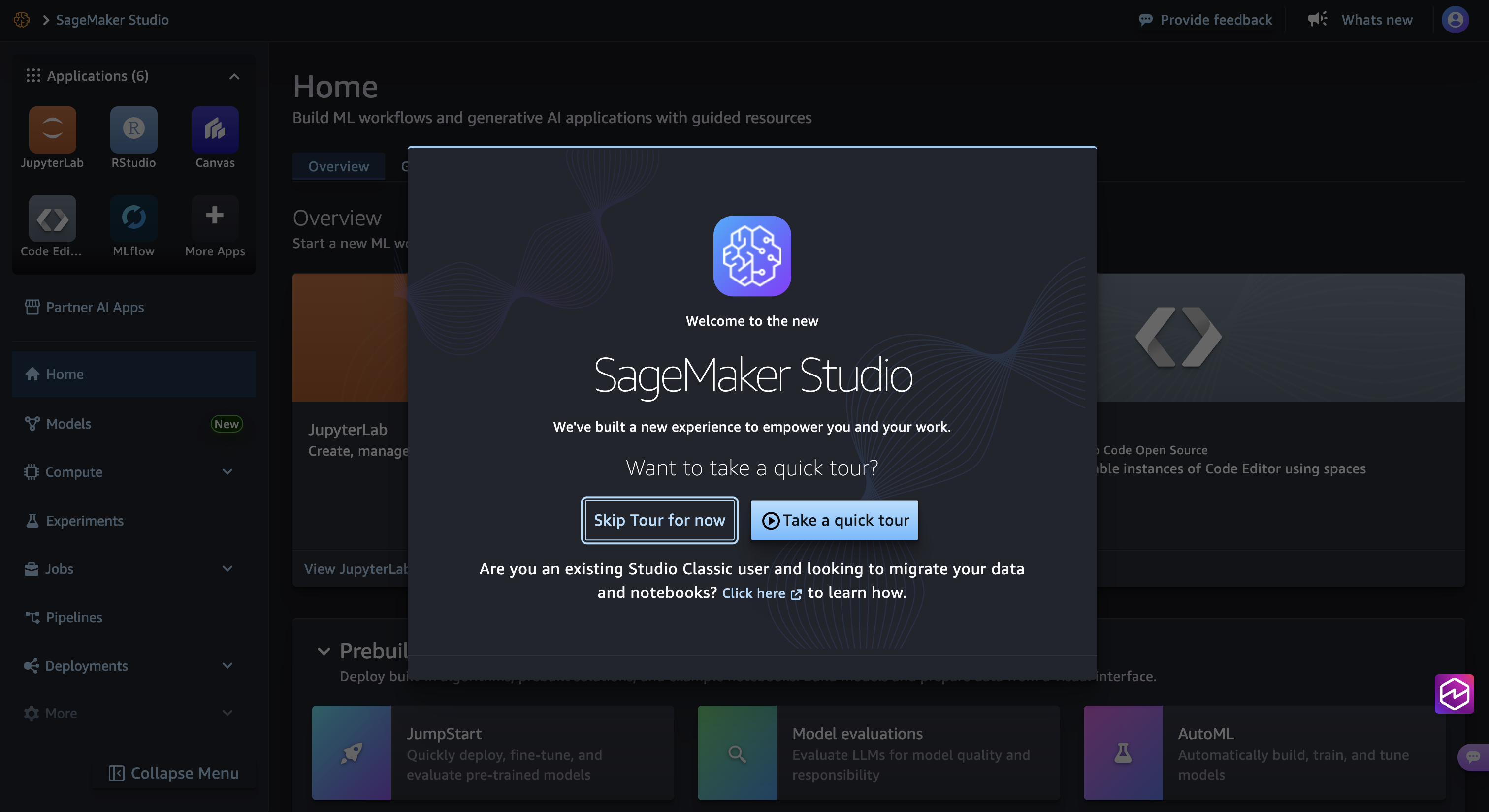Click the Model evaluations card title

(857, 733)
